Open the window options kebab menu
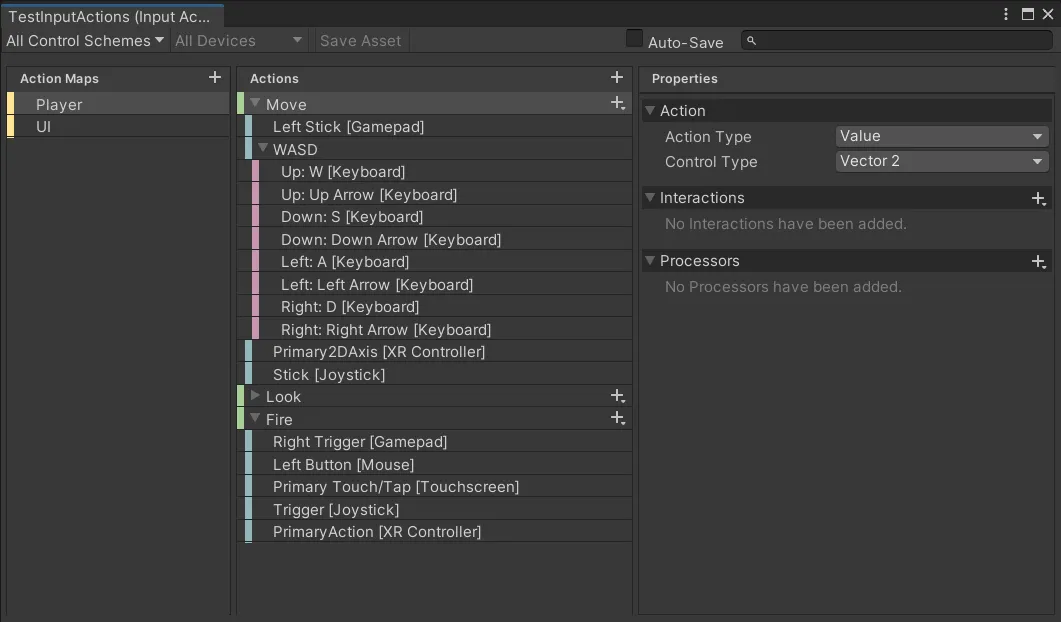This screenshot has height=622, width=1061. point(1007,14)
